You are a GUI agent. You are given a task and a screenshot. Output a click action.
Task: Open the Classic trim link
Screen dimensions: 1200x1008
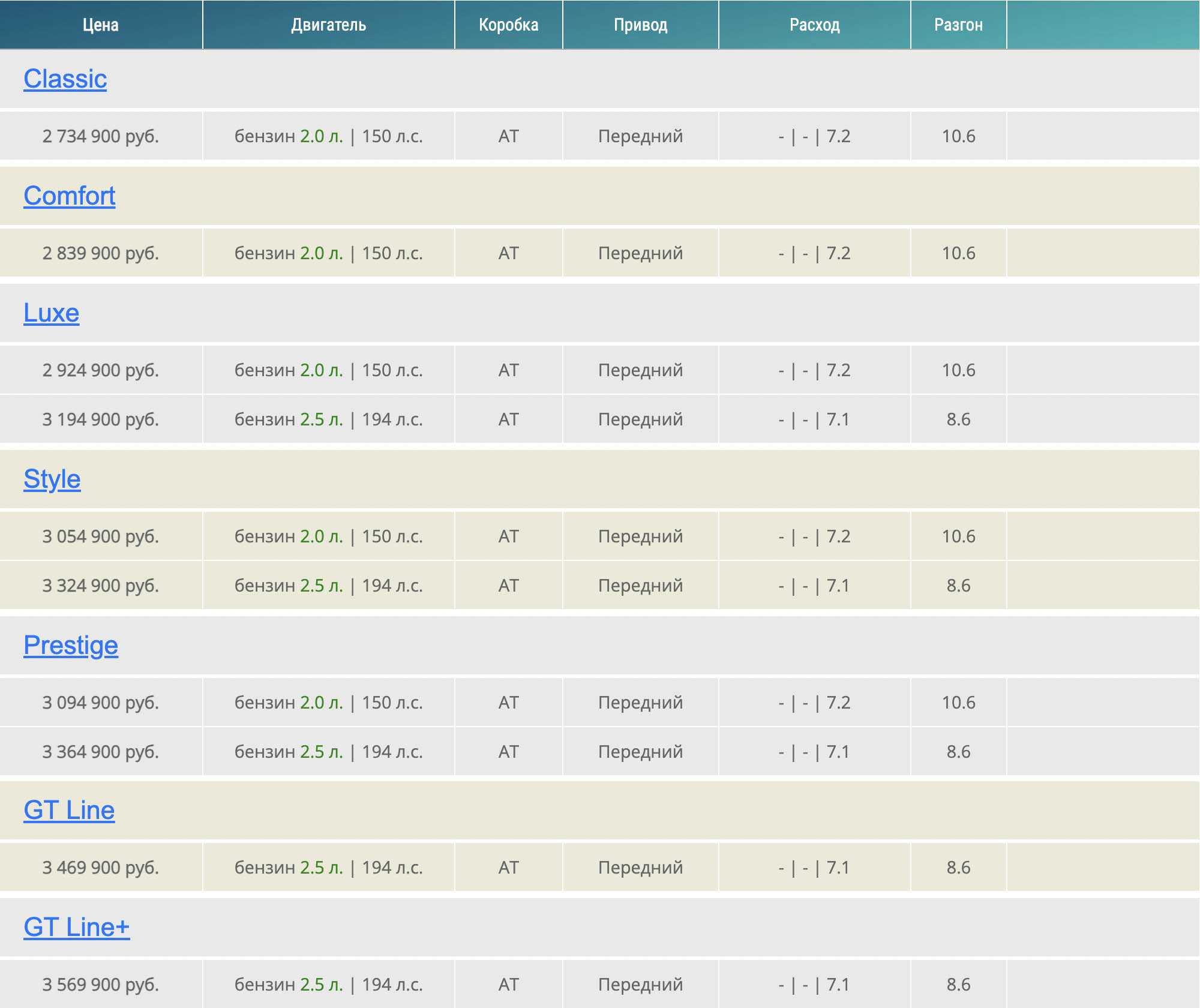click(x=65, y=79)
